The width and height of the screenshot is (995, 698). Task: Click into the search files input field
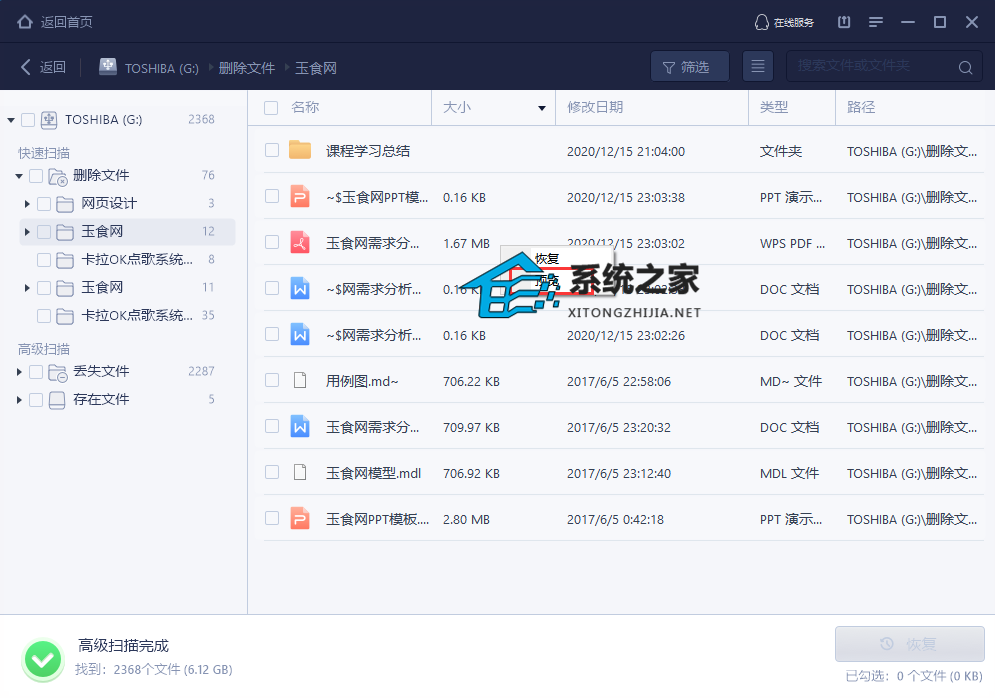coord(870,67)
